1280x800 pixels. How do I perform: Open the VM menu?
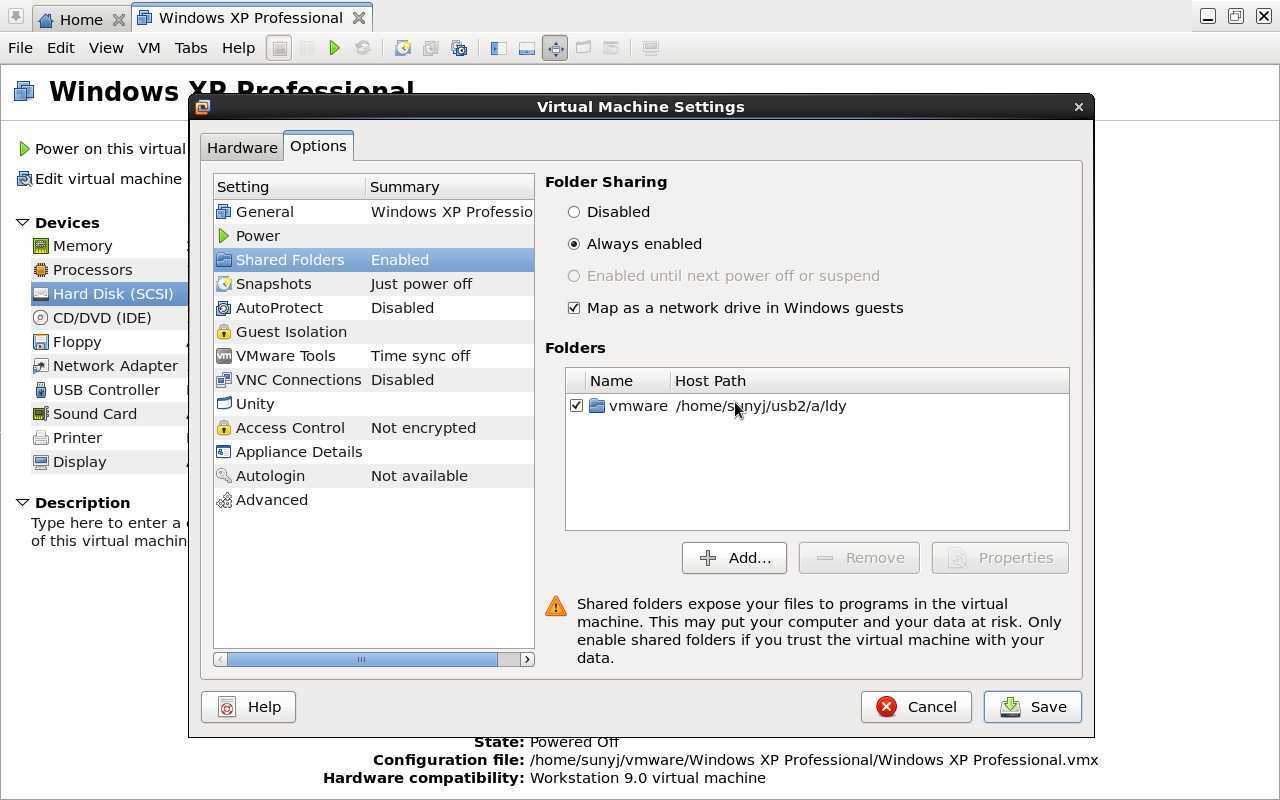(149, 48)
